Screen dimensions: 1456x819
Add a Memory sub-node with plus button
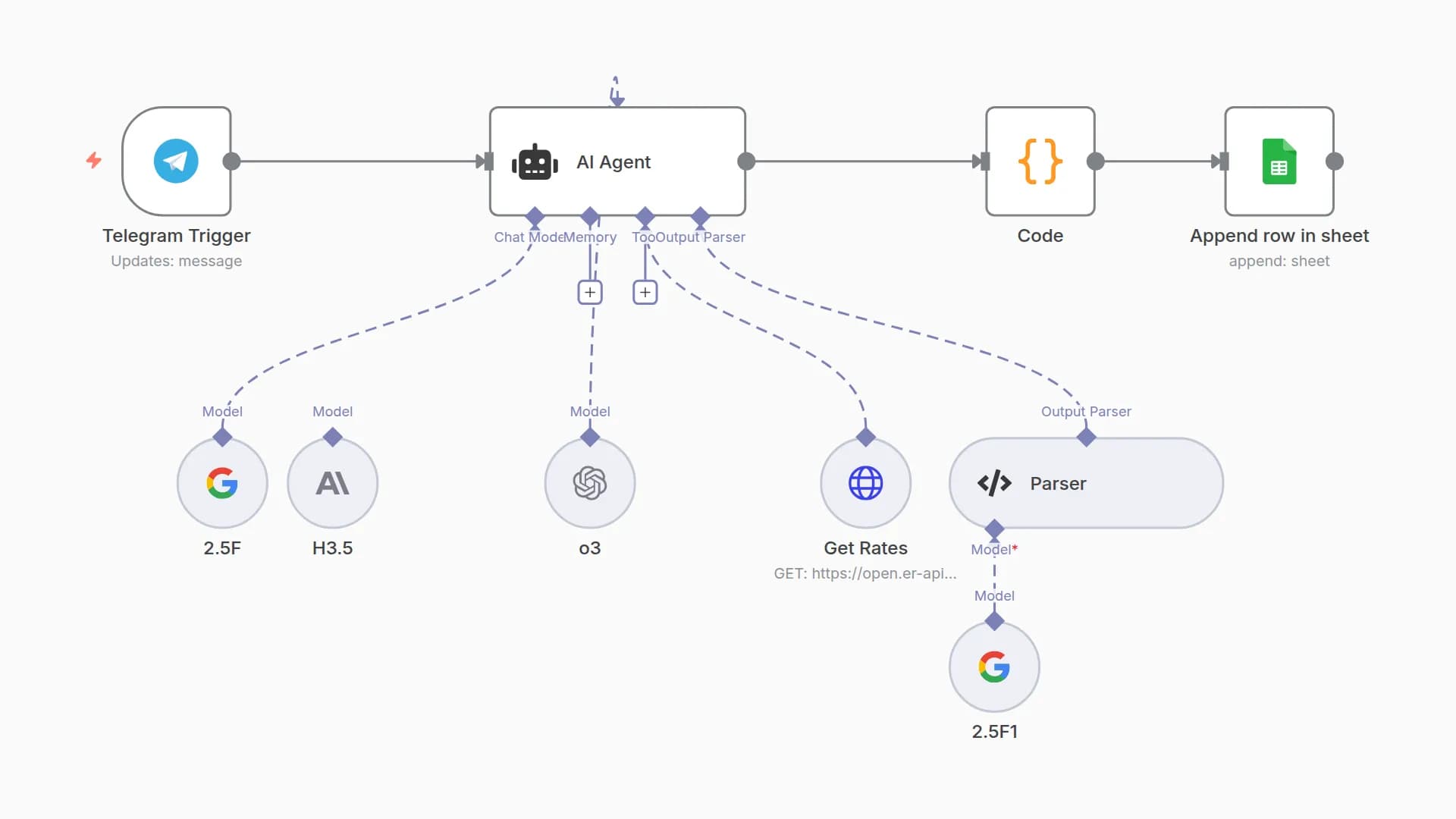click(590, 292)
